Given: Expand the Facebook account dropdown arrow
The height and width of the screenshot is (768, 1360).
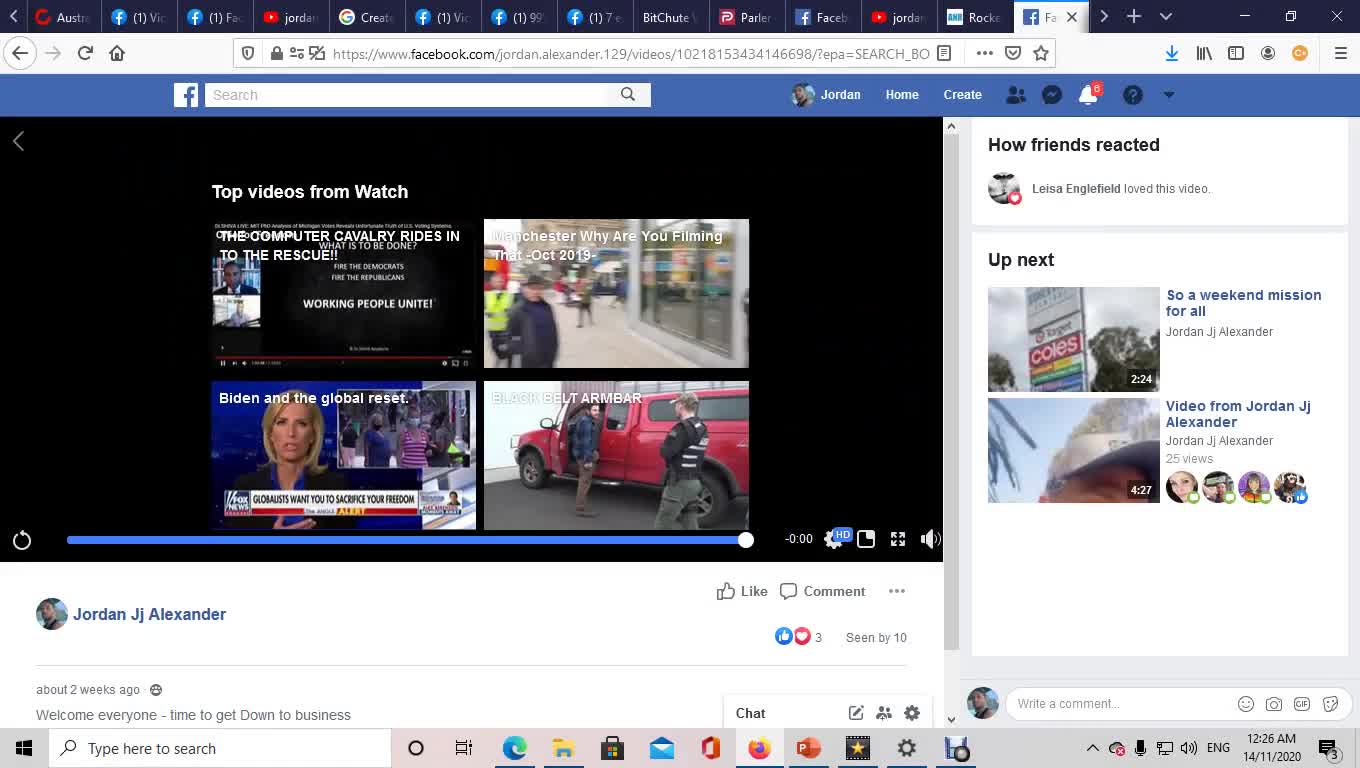Looking at the screenshot, I should 1169,95.
